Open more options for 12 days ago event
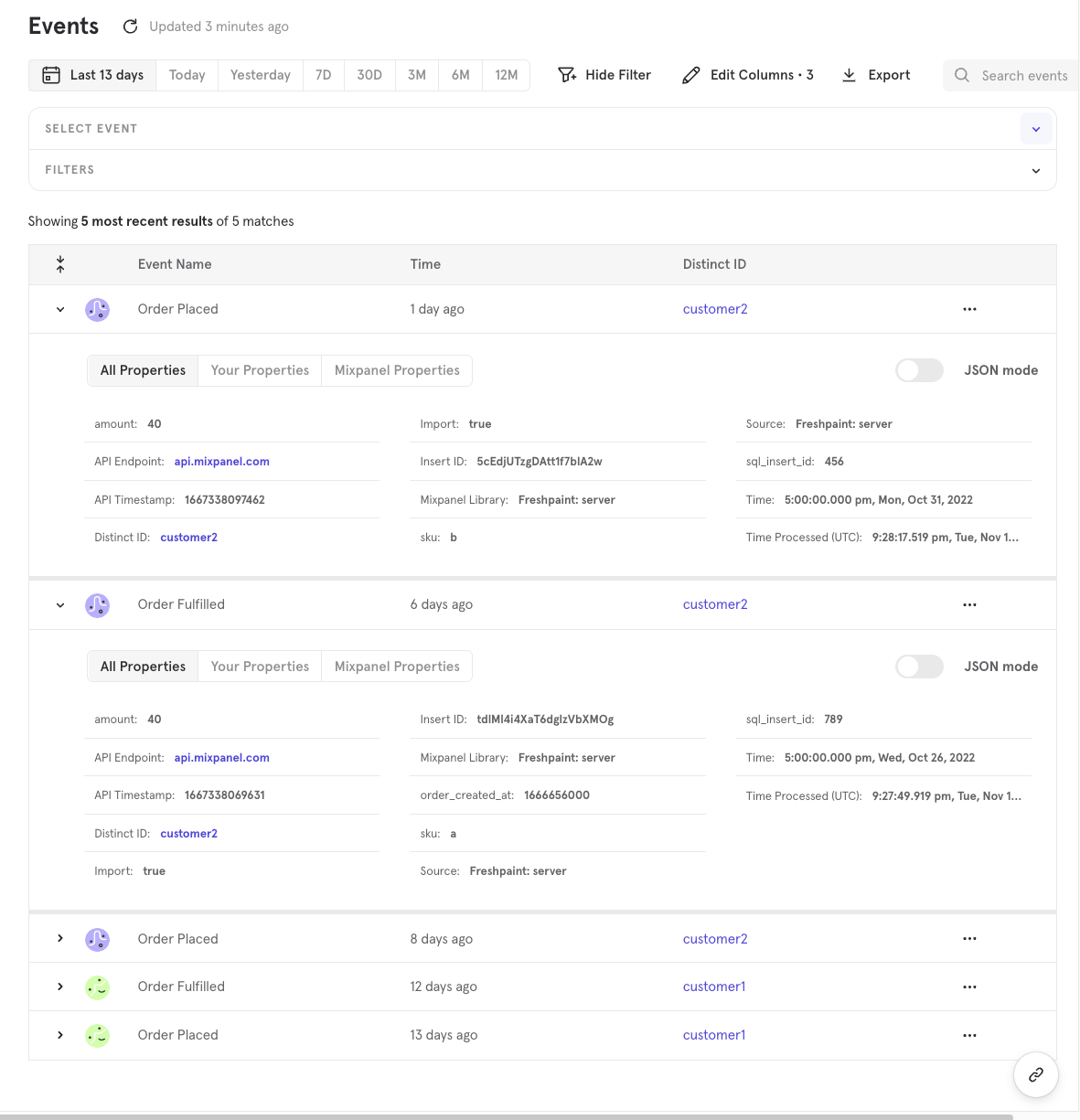Image resolution: width=1080 pixels, height=1120 pixels. [x=970, y=987]
